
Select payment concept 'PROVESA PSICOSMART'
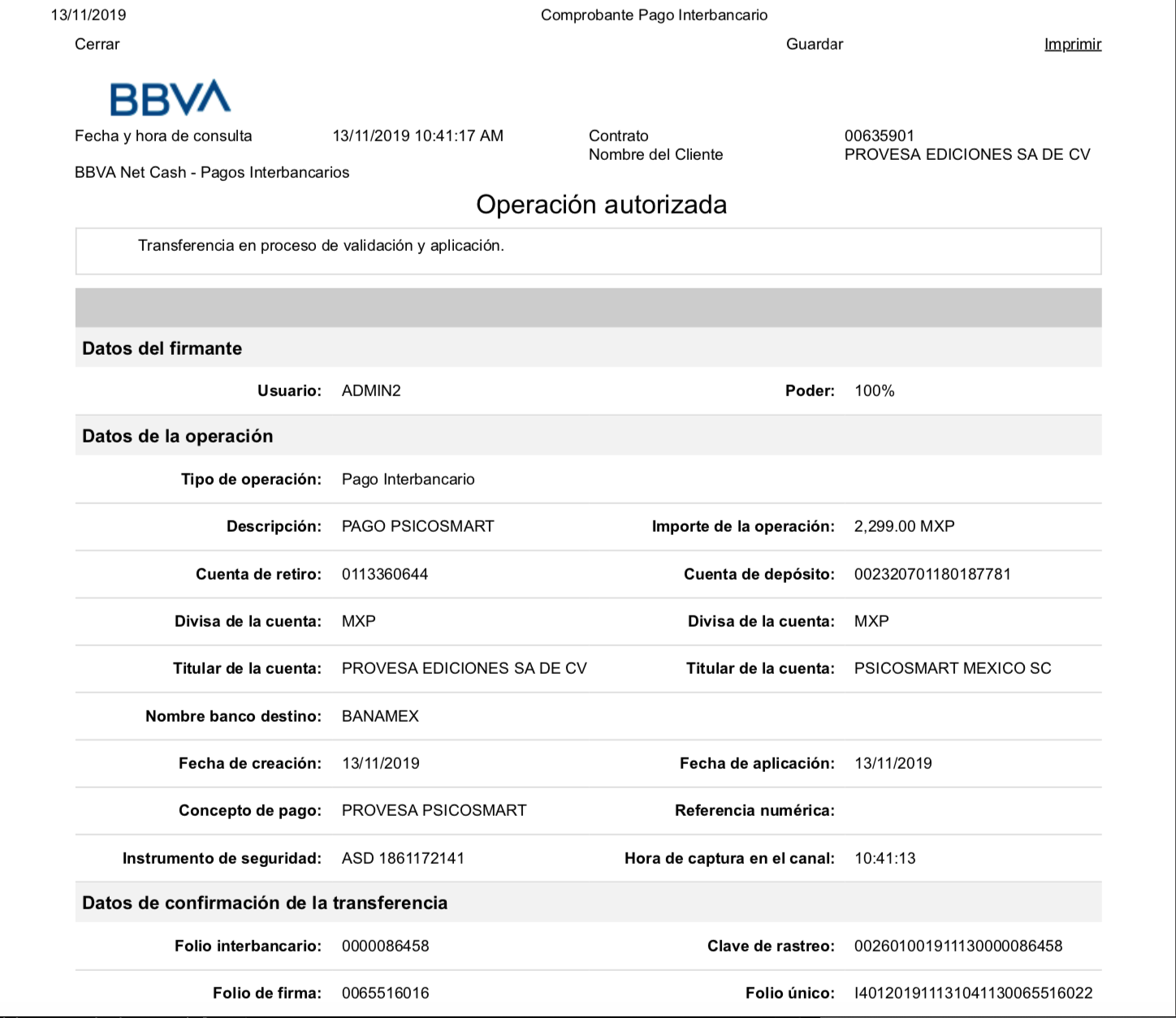[434, 810]
